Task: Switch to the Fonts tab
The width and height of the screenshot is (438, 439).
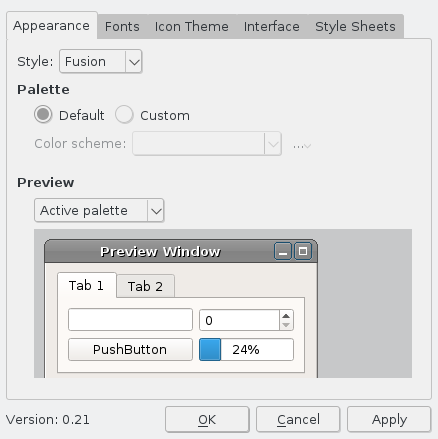Action: (122, 26)
